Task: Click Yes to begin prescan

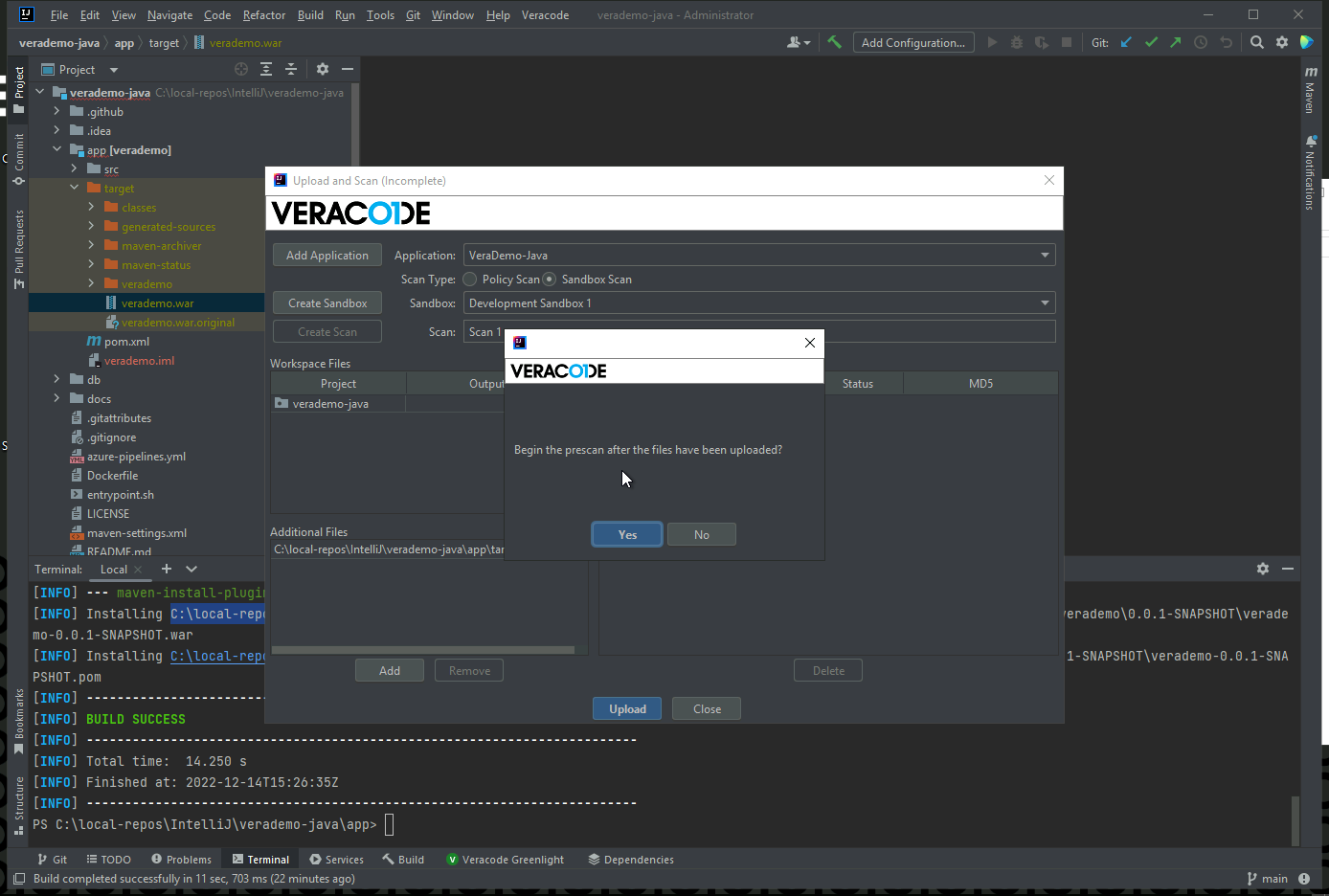Action: click(x=627, y=534)
